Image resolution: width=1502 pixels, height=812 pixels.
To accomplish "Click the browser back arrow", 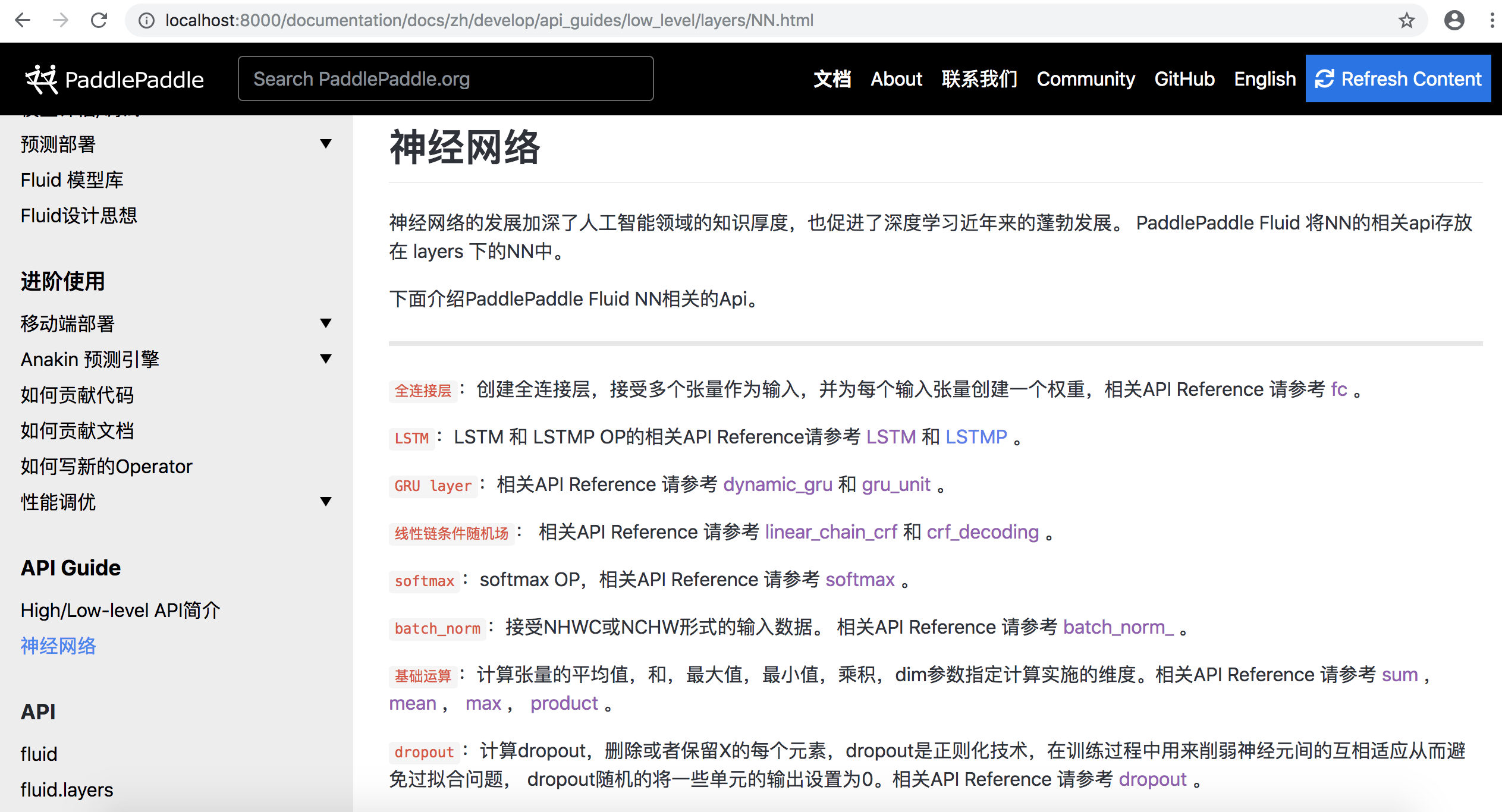I will tap(23, 20).
